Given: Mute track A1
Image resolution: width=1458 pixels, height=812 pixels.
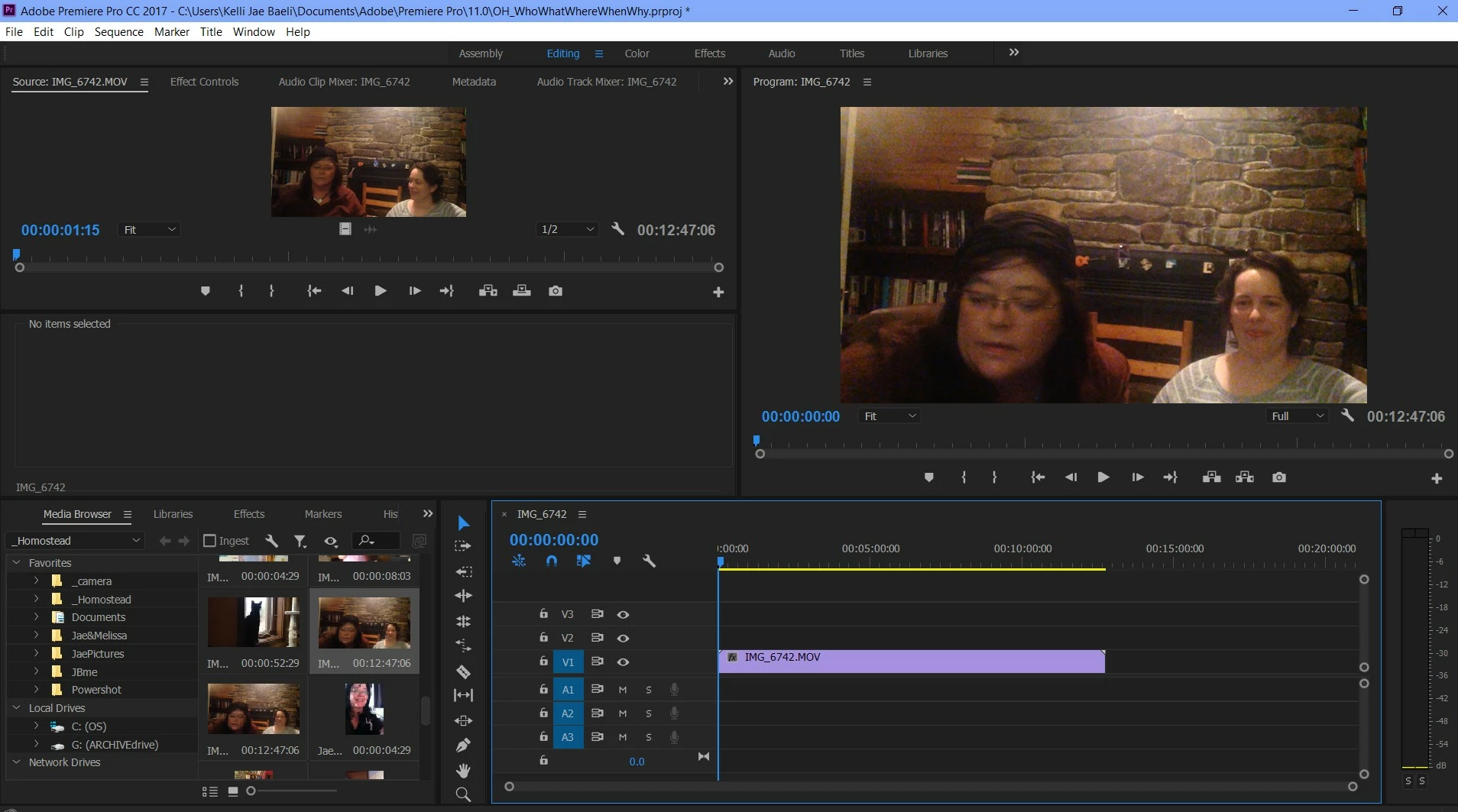Looking at the screenshot, I should pyautogui.click(x=623, y=690).
